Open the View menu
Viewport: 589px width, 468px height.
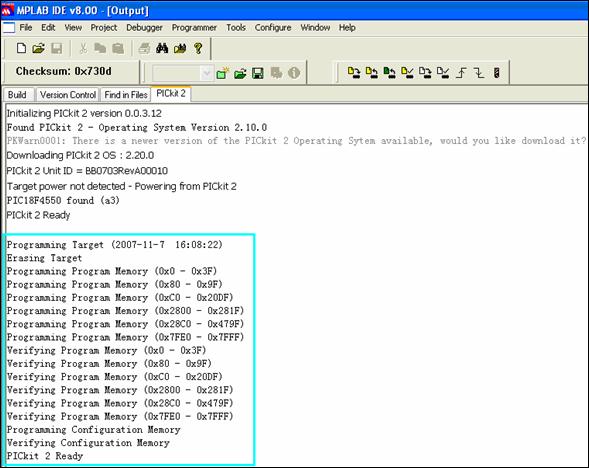click(x=73, y=27)
